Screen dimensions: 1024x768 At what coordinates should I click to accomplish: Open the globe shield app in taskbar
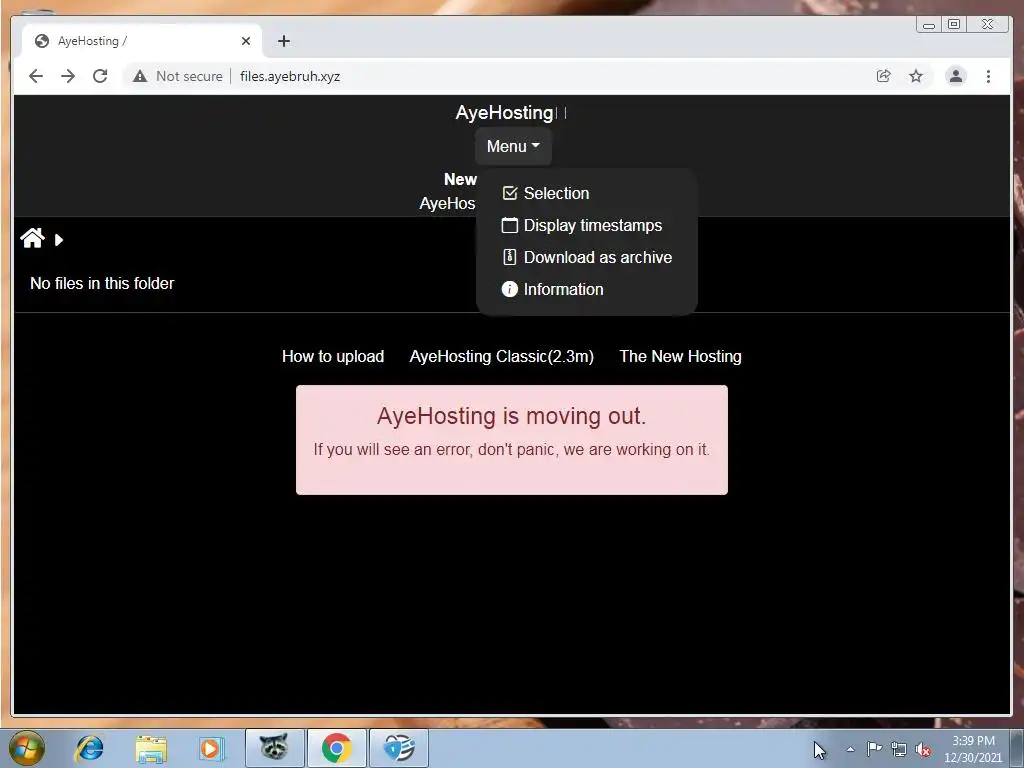point(399,748)
